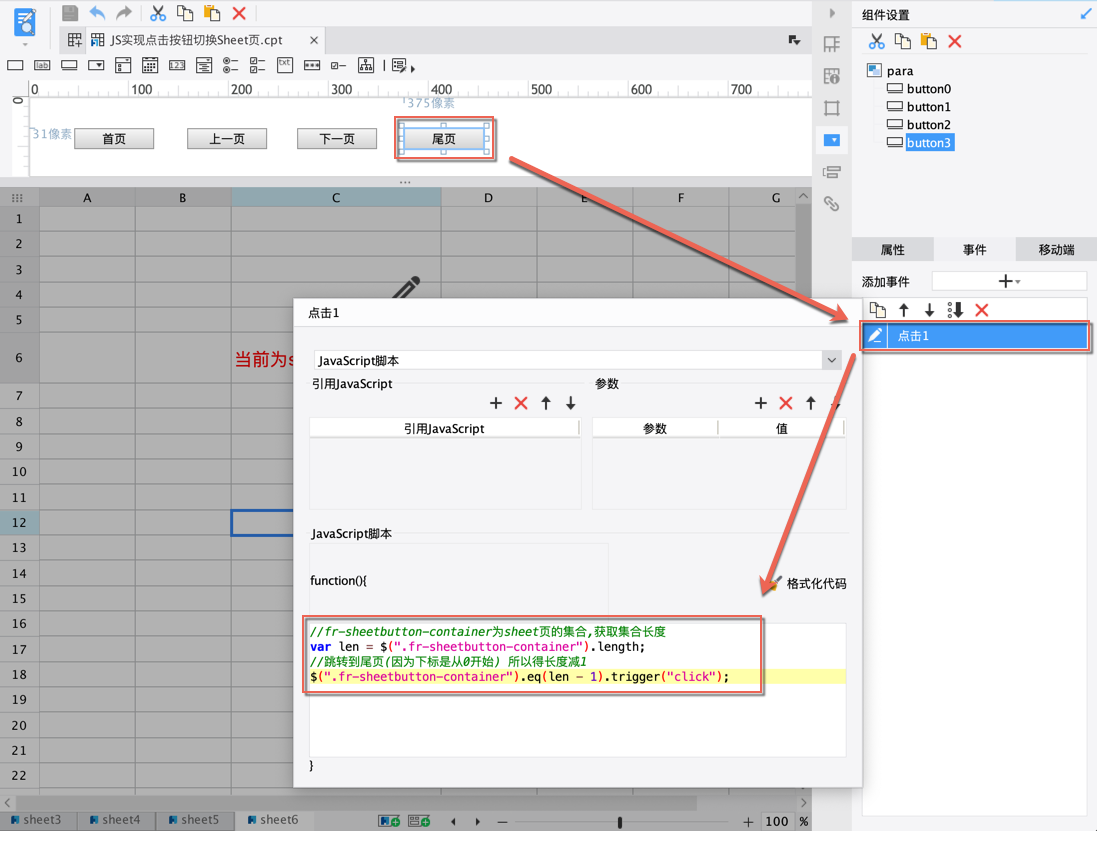Select the checkbox widget icon in widget toolbar
1097x856 pixels.
[x=338, y=66]
